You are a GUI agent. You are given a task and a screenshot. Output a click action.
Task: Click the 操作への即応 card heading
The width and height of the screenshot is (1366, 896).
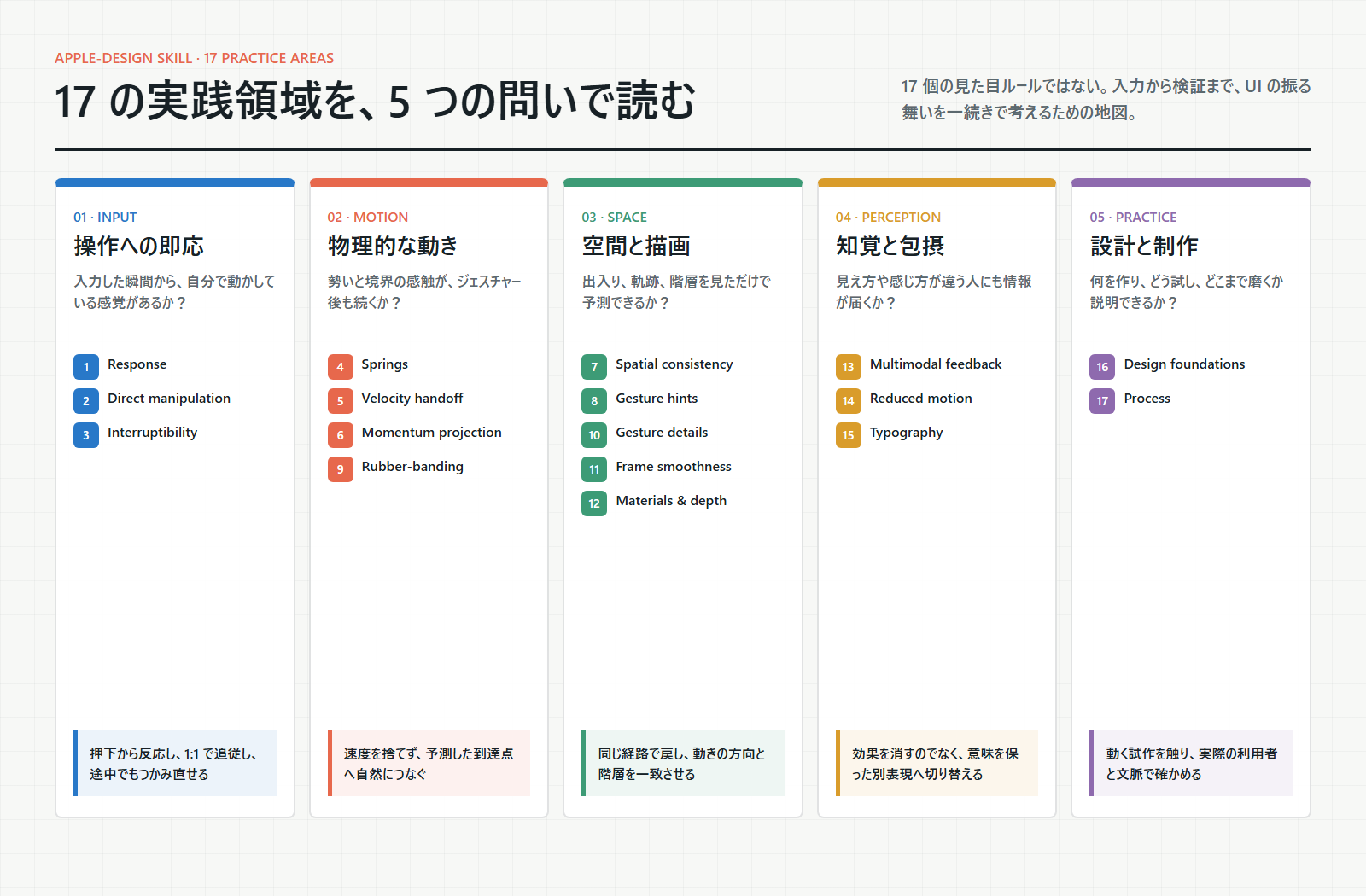[x=139, y=246]
